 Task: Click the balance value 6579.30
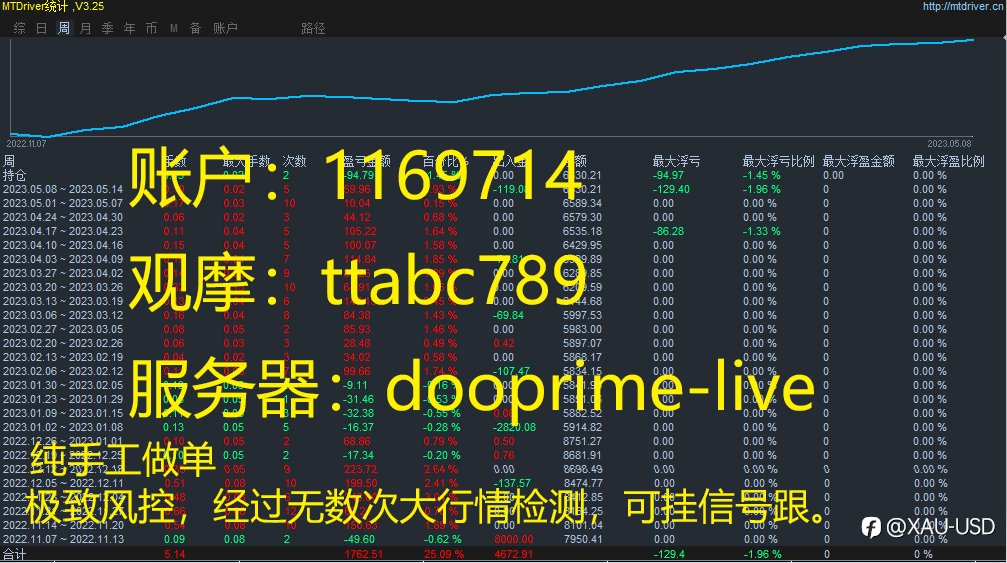(x=582, y=218)
